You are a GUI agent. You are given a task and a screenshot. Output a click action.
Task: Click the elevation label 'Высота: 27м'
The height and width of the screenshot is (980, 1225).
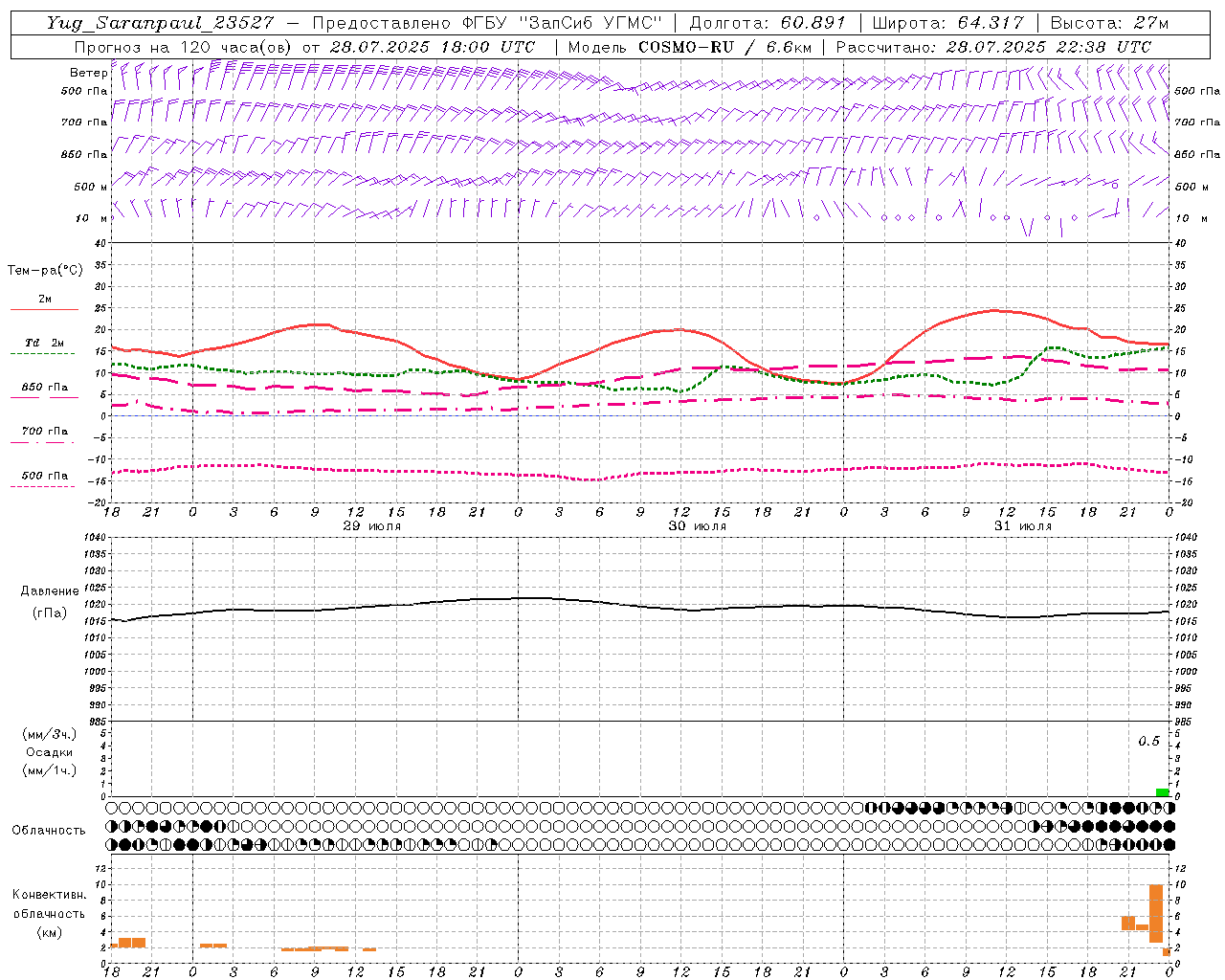pyautogui.click(x=1109, y=23)
